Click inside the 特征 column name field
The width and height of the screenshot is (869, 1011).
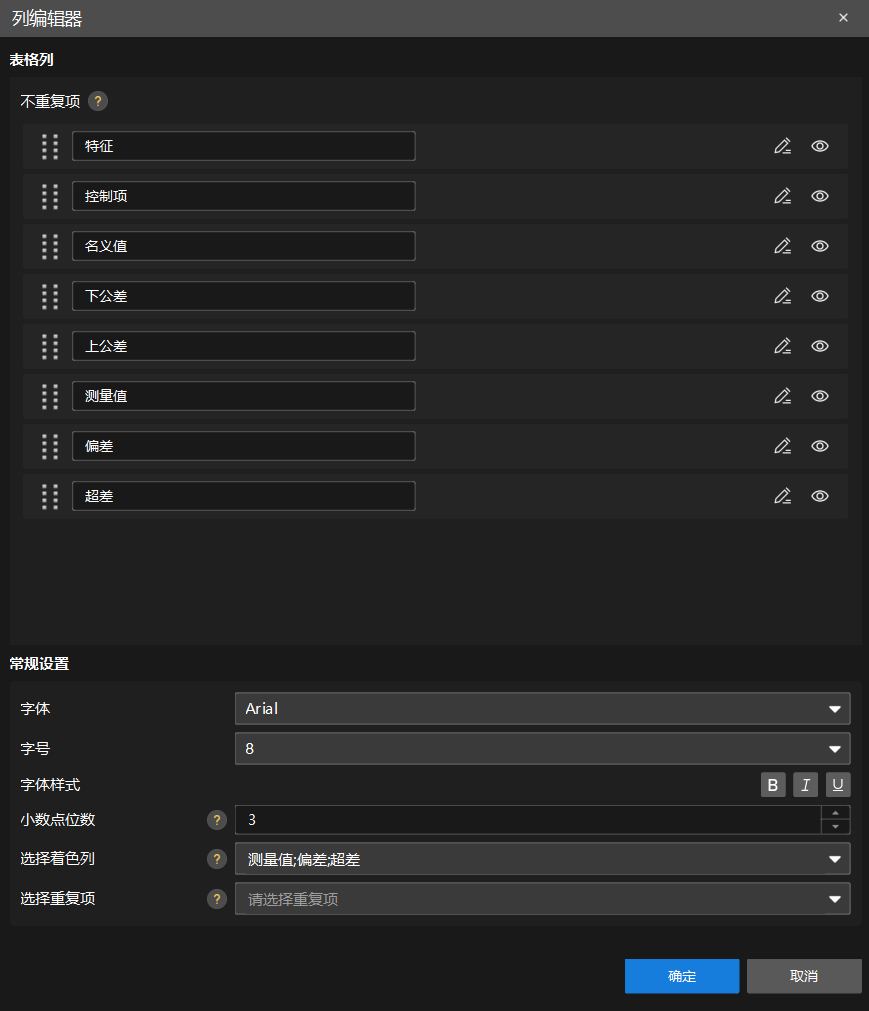(x=243, y=146)
